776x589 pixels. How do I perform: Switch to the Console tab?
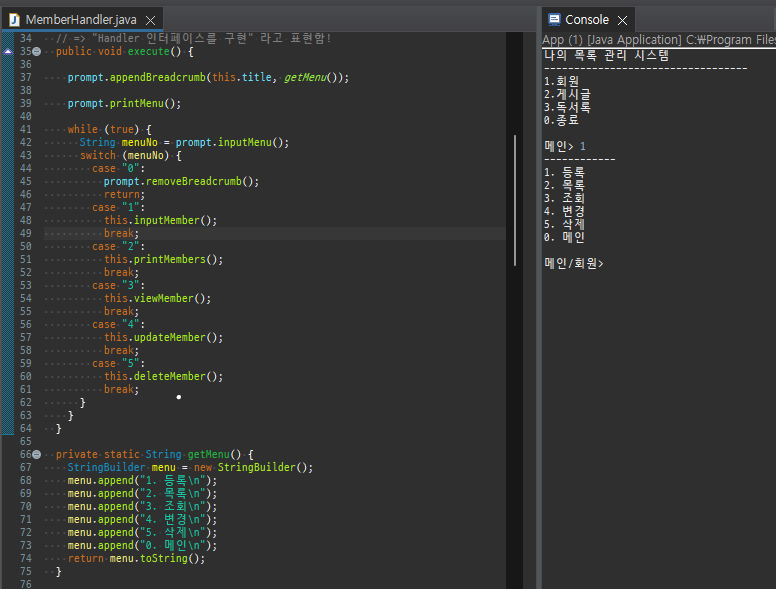[x=587, y=20]
